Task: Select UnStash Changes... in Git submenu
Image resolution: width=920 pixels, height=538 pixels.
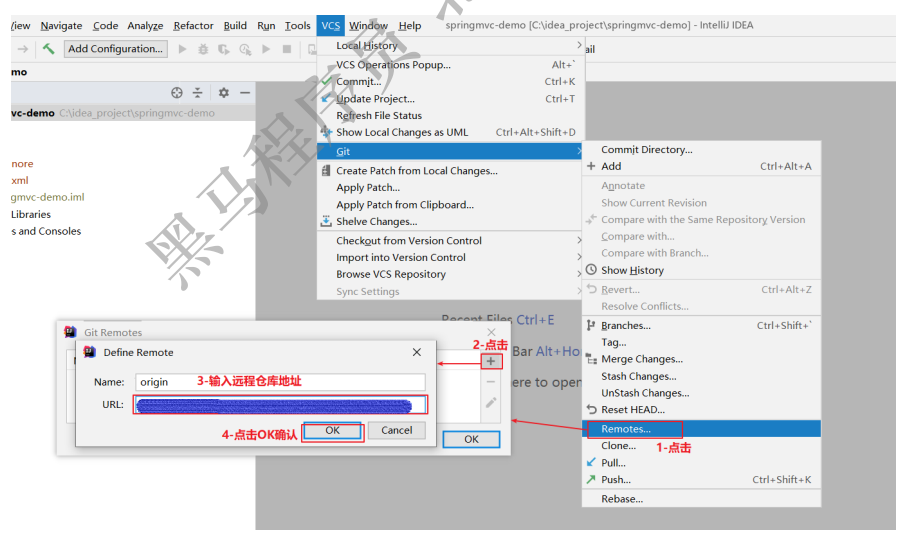Action: tap(701, 392)
